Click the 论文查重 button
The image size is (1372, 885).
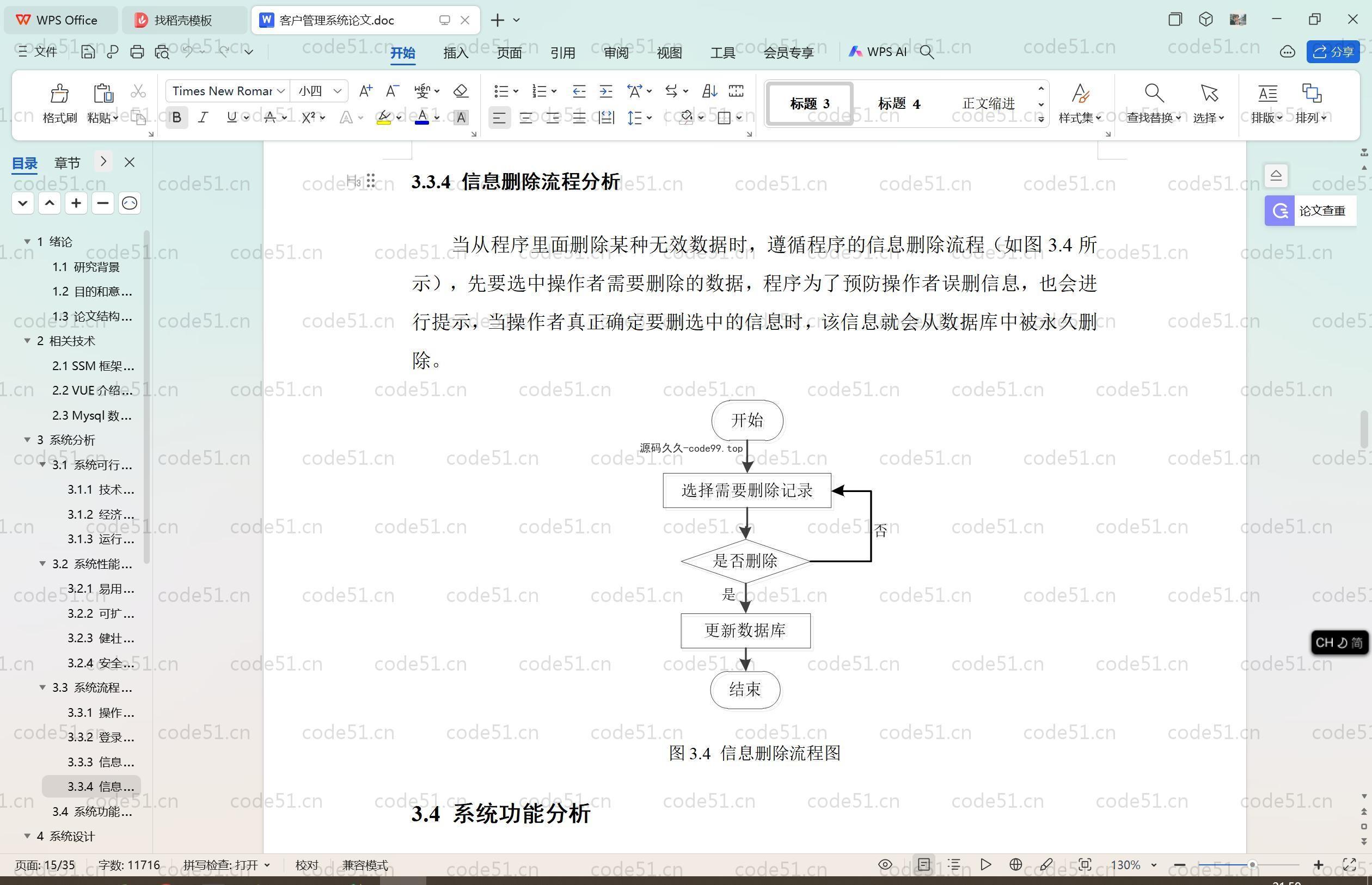coord(1310,211)
